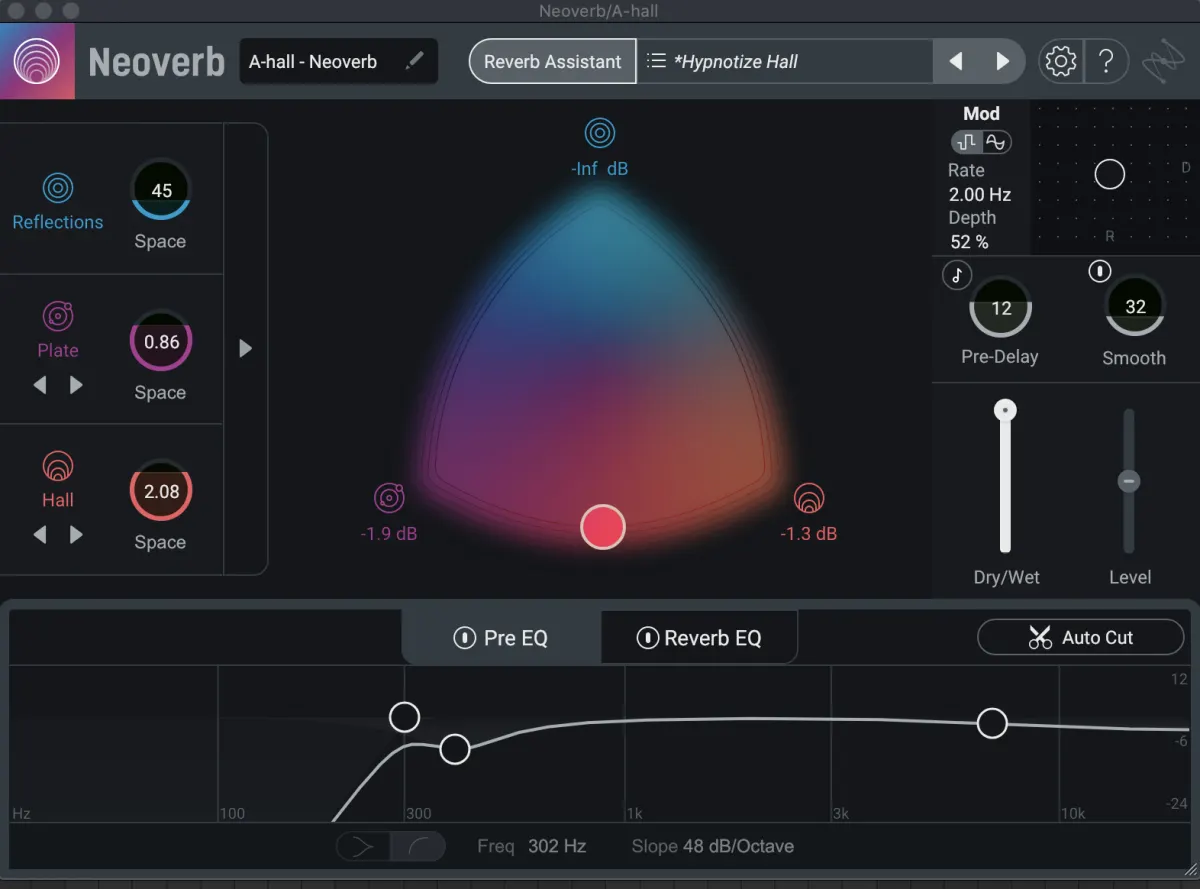
Task: Select the square wave modulation shape
Action: 967,142
